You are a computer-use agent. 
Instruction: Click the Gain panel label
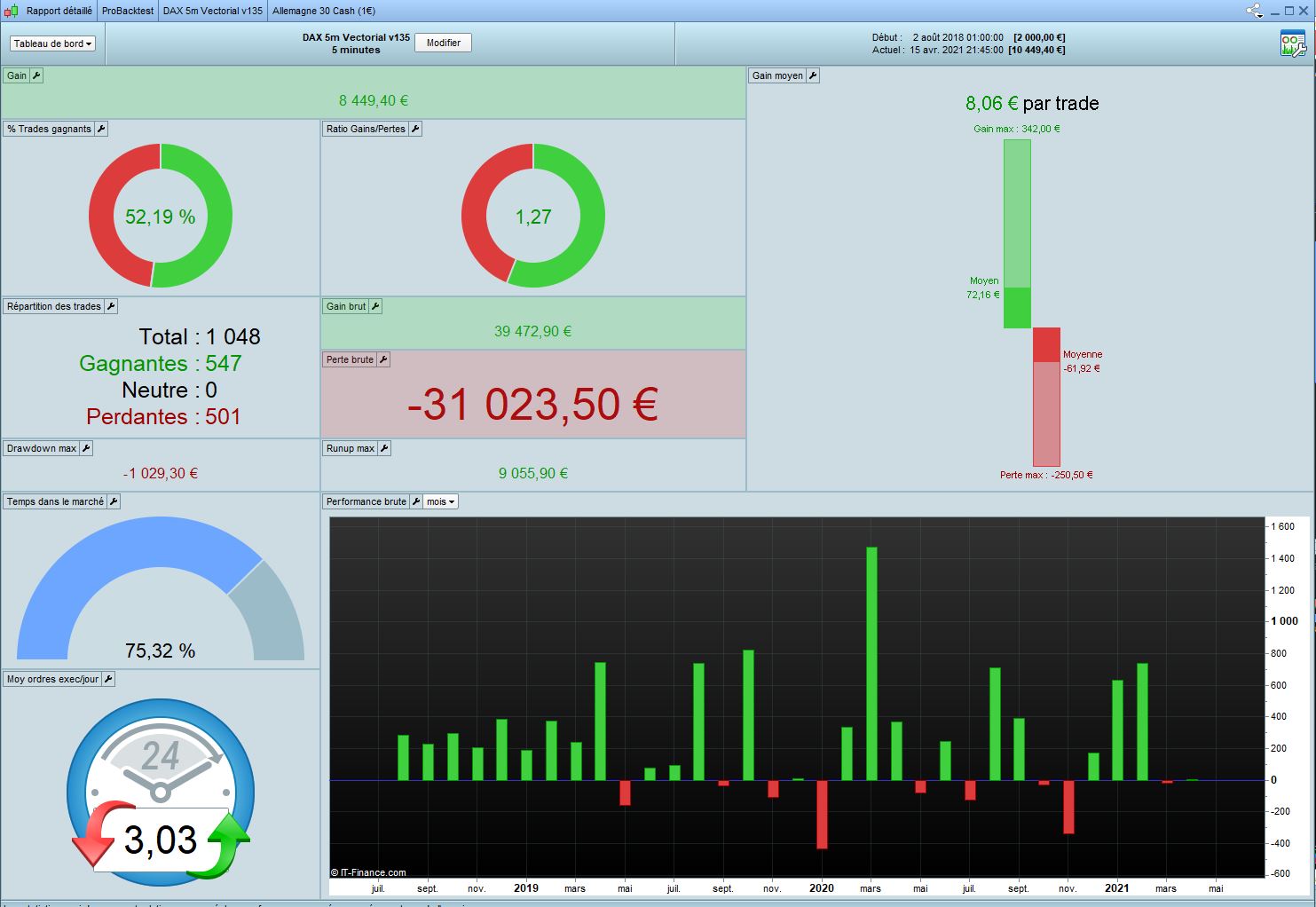coord(17,75)
